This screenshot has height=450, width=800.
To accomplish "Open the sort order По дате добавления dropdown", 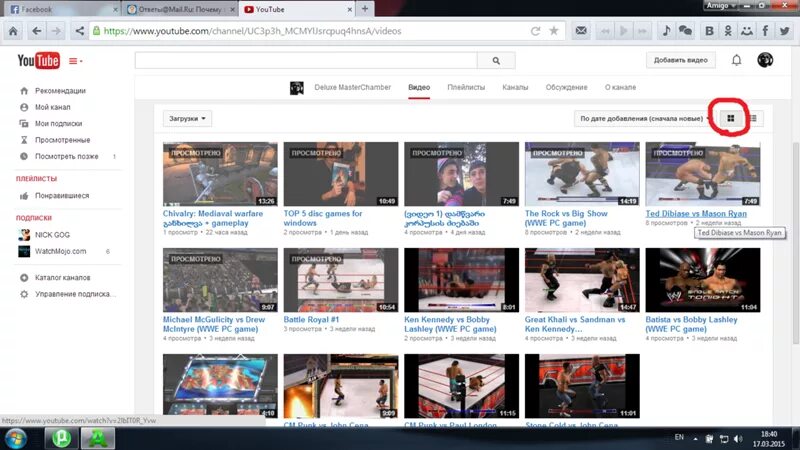I will click(644, 118).
